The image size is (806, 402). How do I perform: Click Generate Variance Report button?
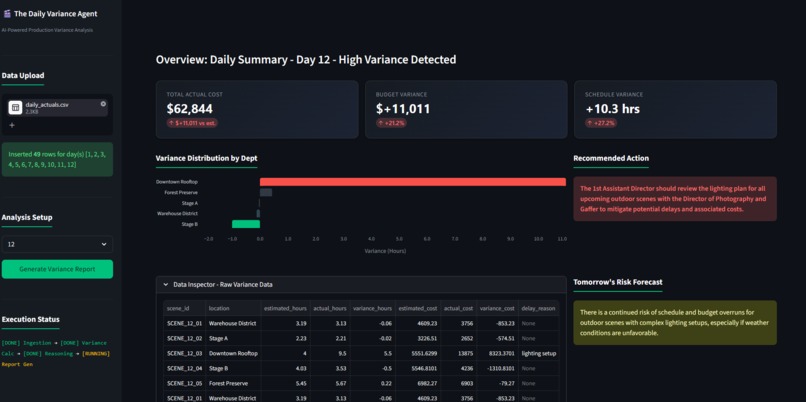pyautogui.click(x=57, y=269)
